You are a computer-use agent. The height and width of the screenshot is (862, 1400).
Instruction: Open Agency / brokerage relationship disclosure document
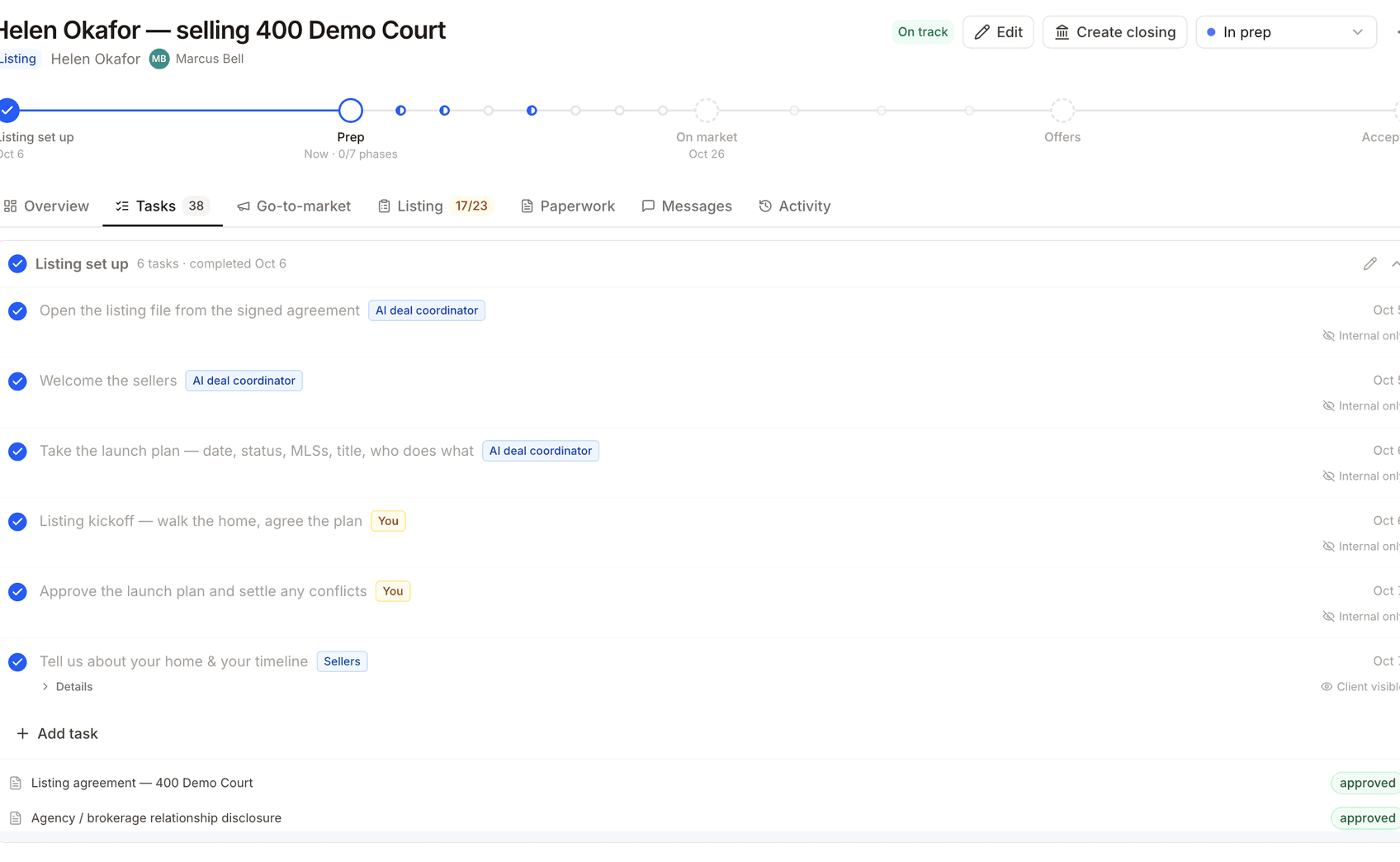[x=156, y=818]
